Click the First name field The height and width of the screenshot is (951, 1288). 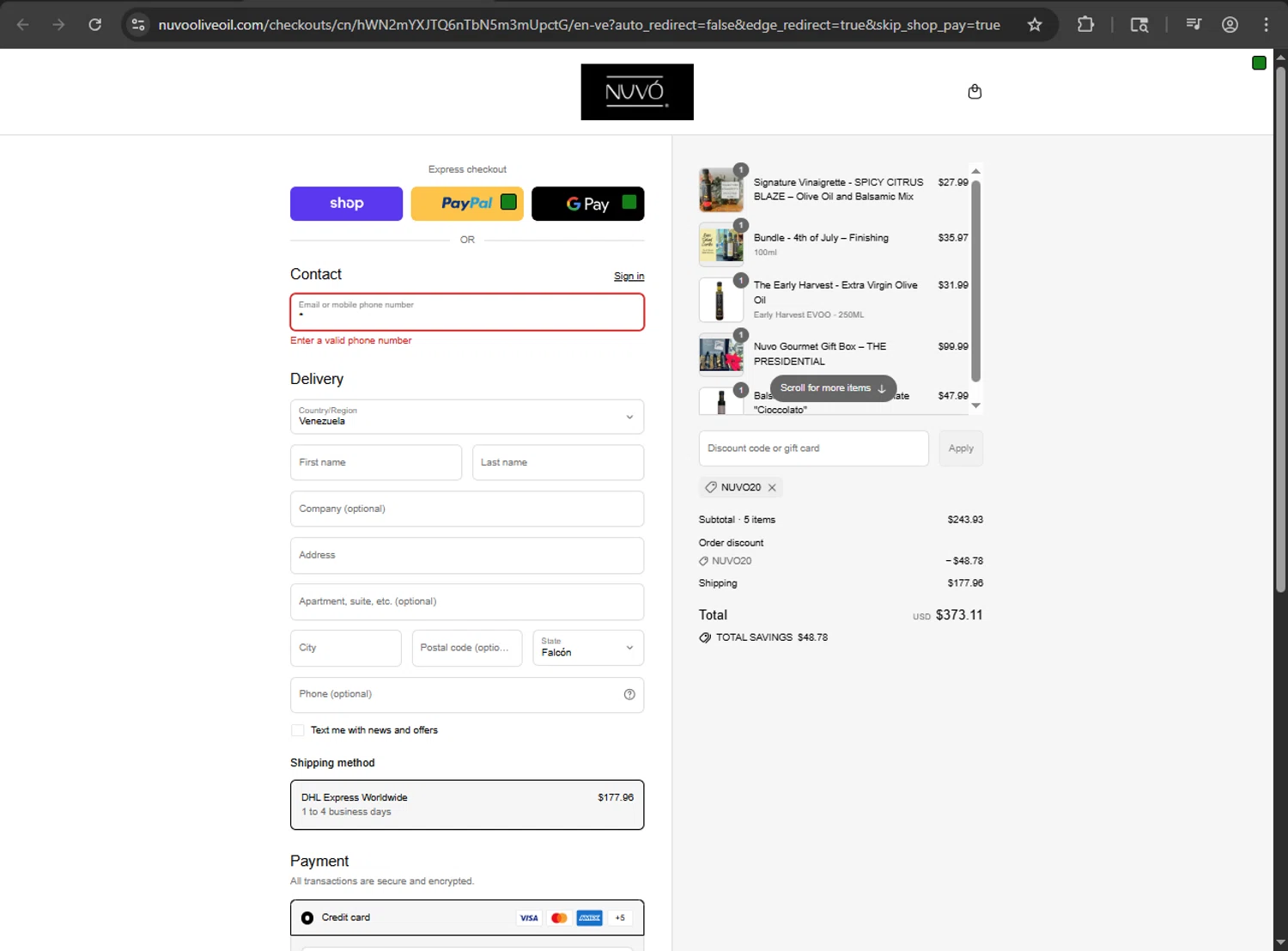pyautogui.click(x=376, y=462)
